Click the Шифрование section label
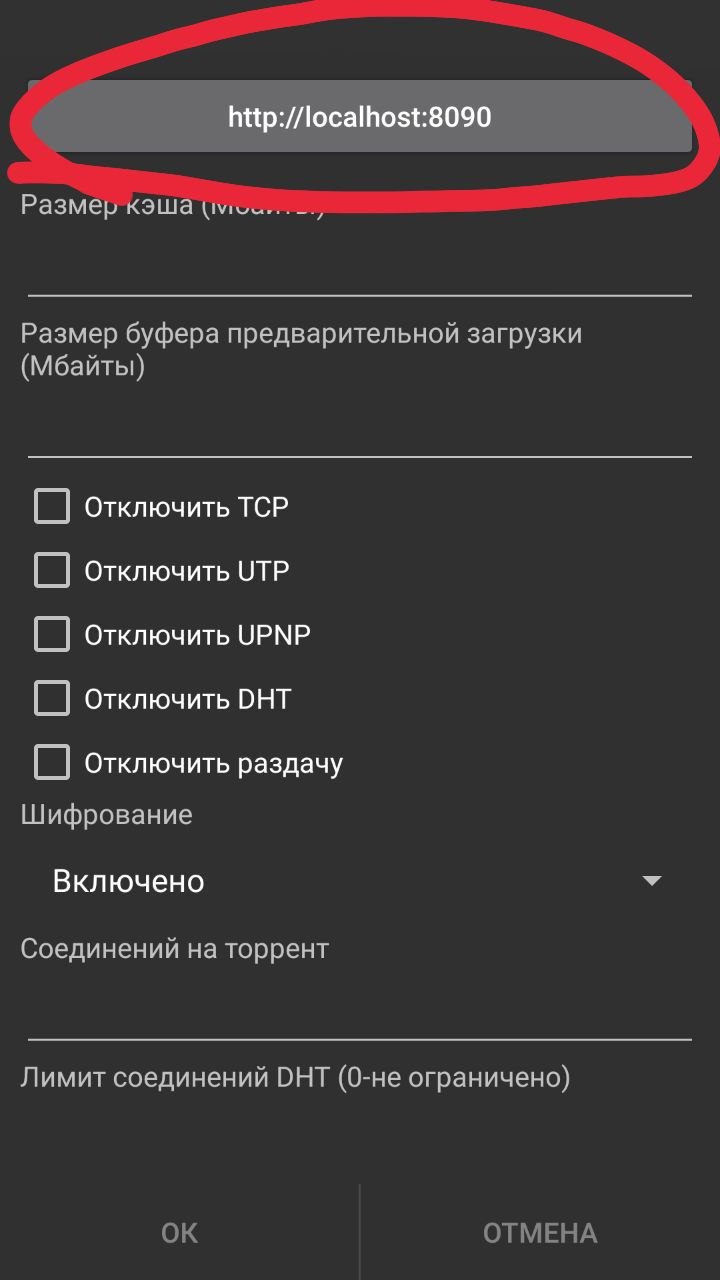 click(x=106, y=815)
